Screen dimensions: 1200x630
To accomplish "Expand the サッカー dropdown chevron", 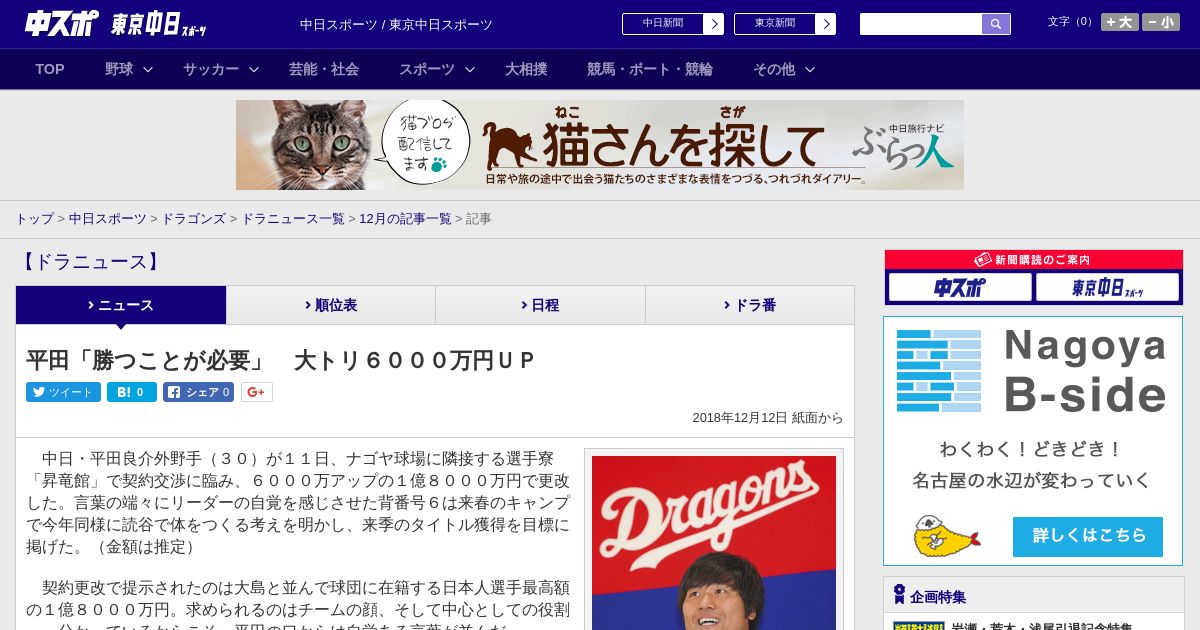I will point(254,69).
